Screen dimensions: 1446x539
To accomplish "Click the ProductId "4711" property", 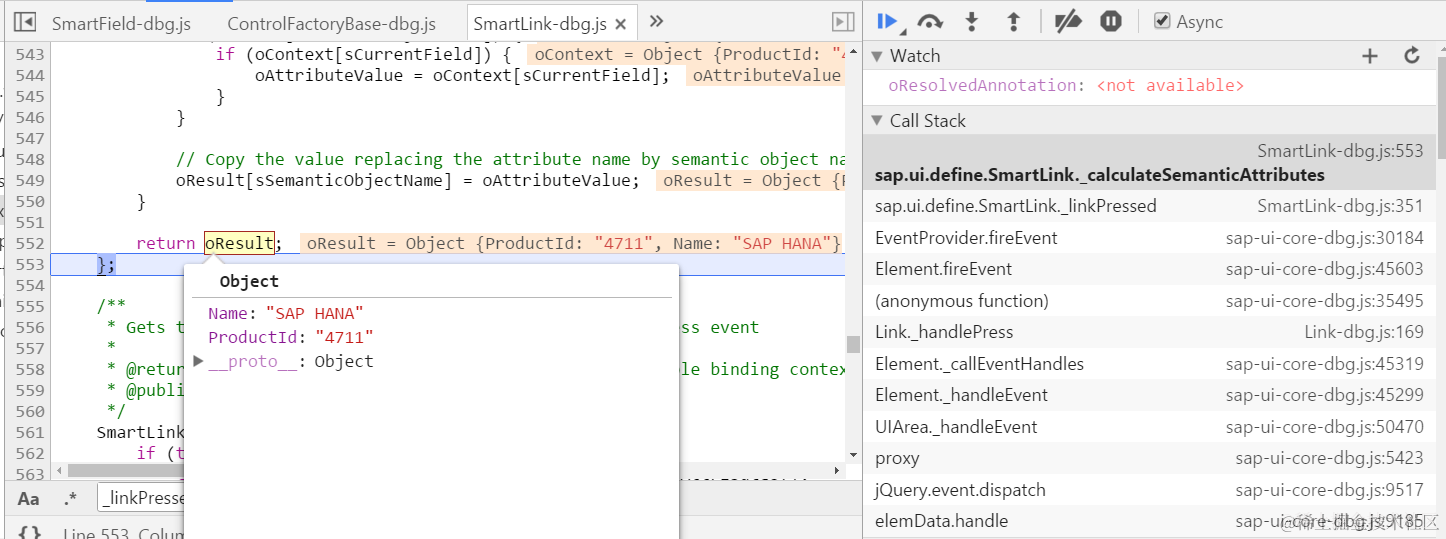I will pyautogui.click(x=290, y=337).
